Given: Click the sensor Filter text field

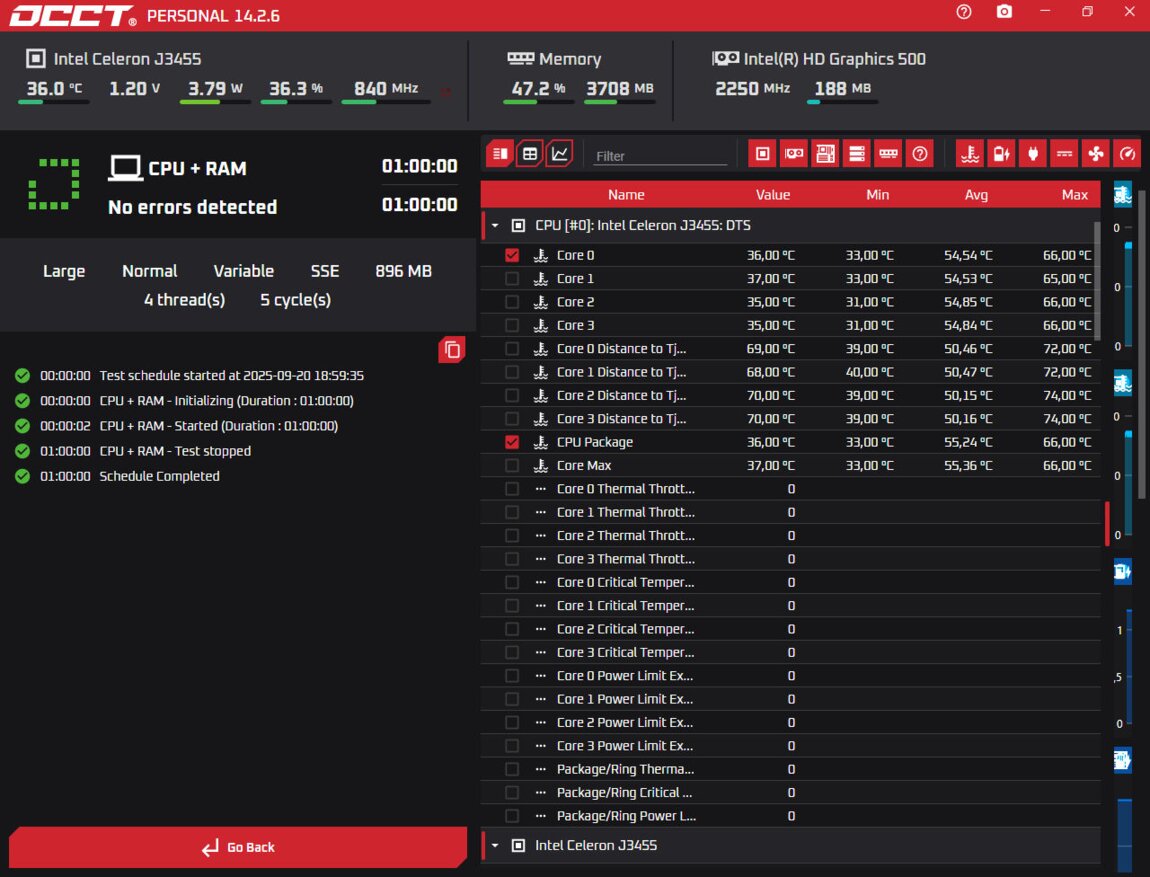Looking at the screenshot, I should (660, 156).
